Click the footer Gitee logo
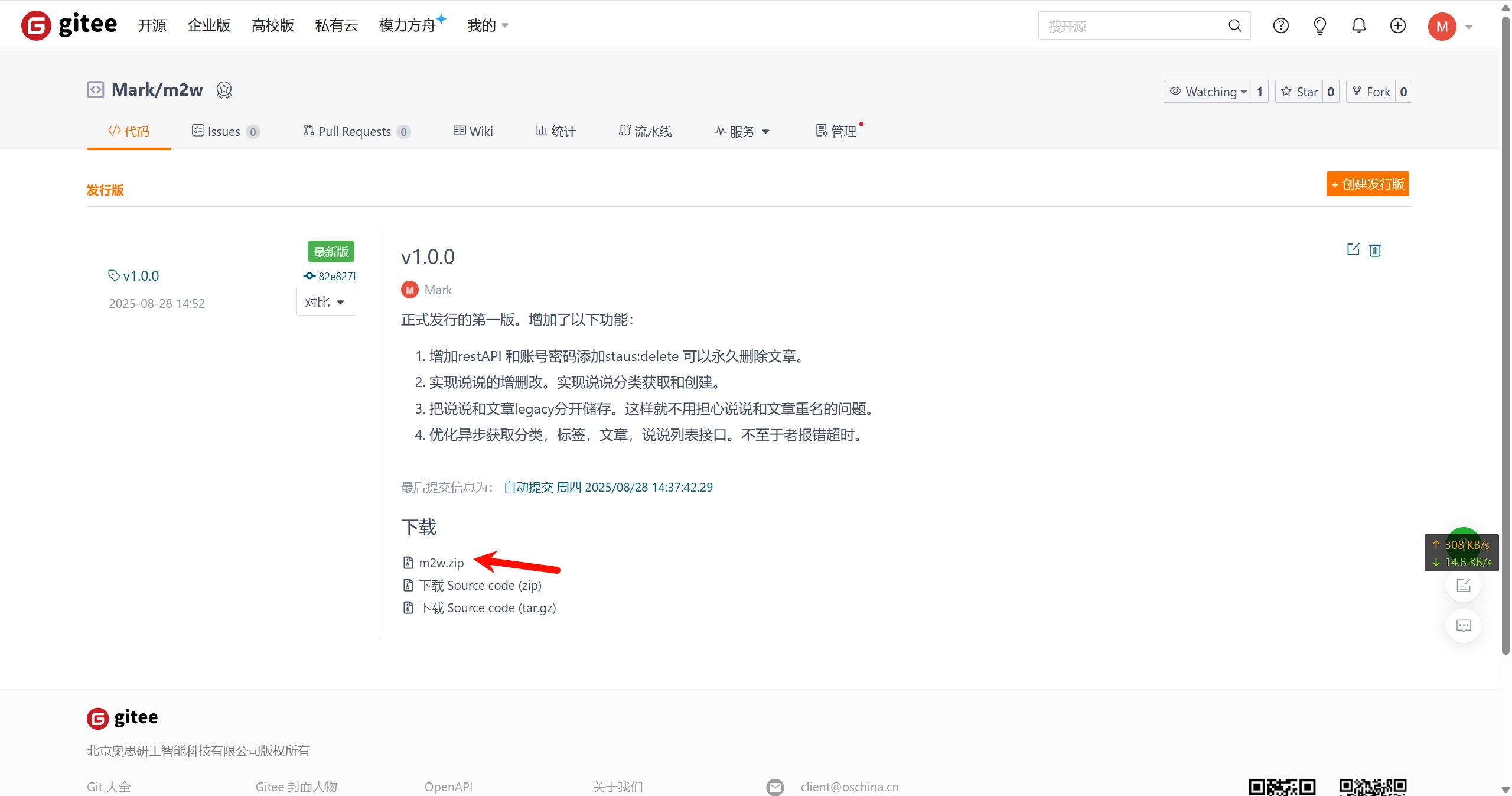Viewport: 1512px width, 796px height. pos(122,718)
